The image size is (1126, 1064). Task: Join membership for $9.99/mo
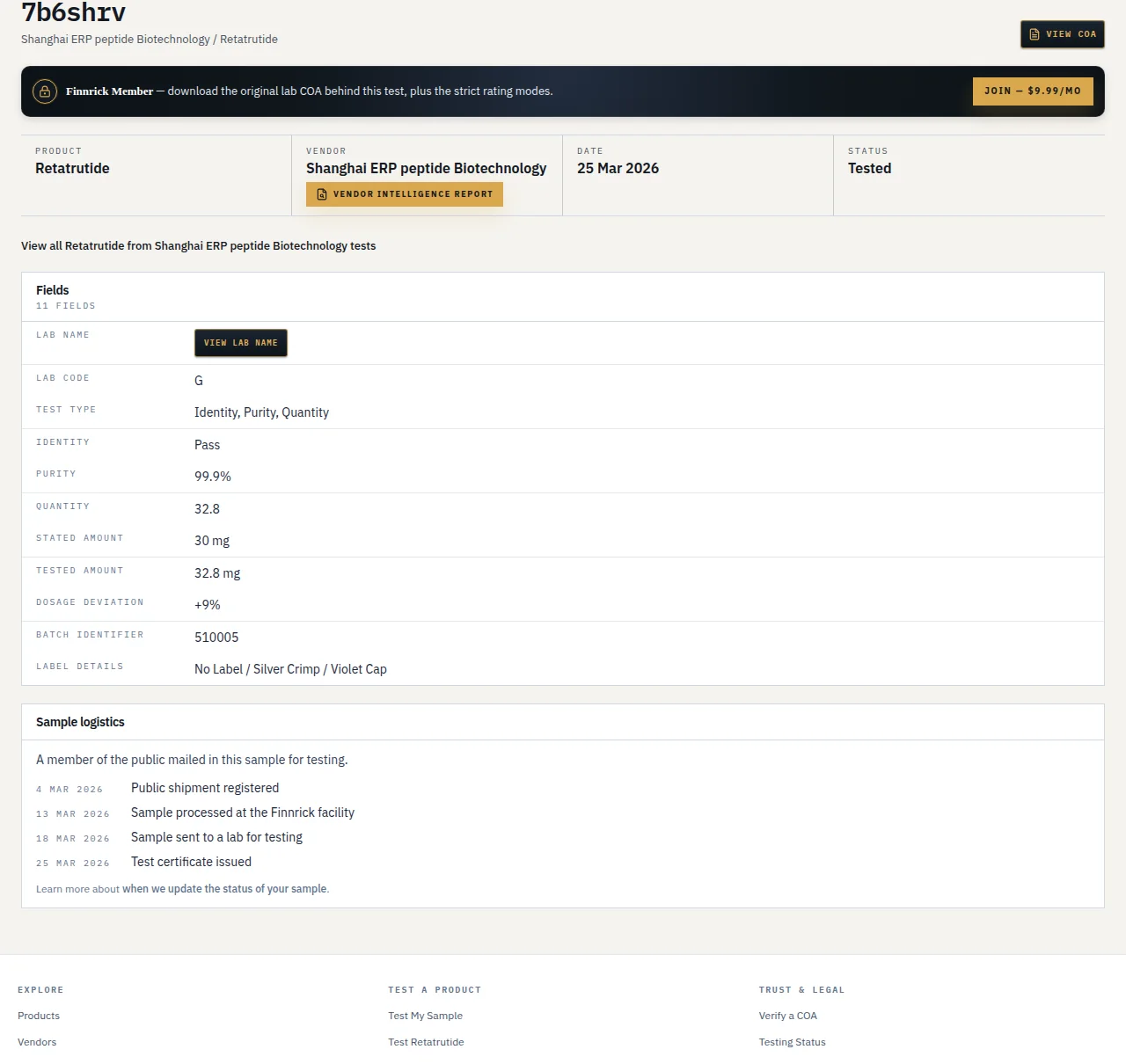(x=1033, y=91)
